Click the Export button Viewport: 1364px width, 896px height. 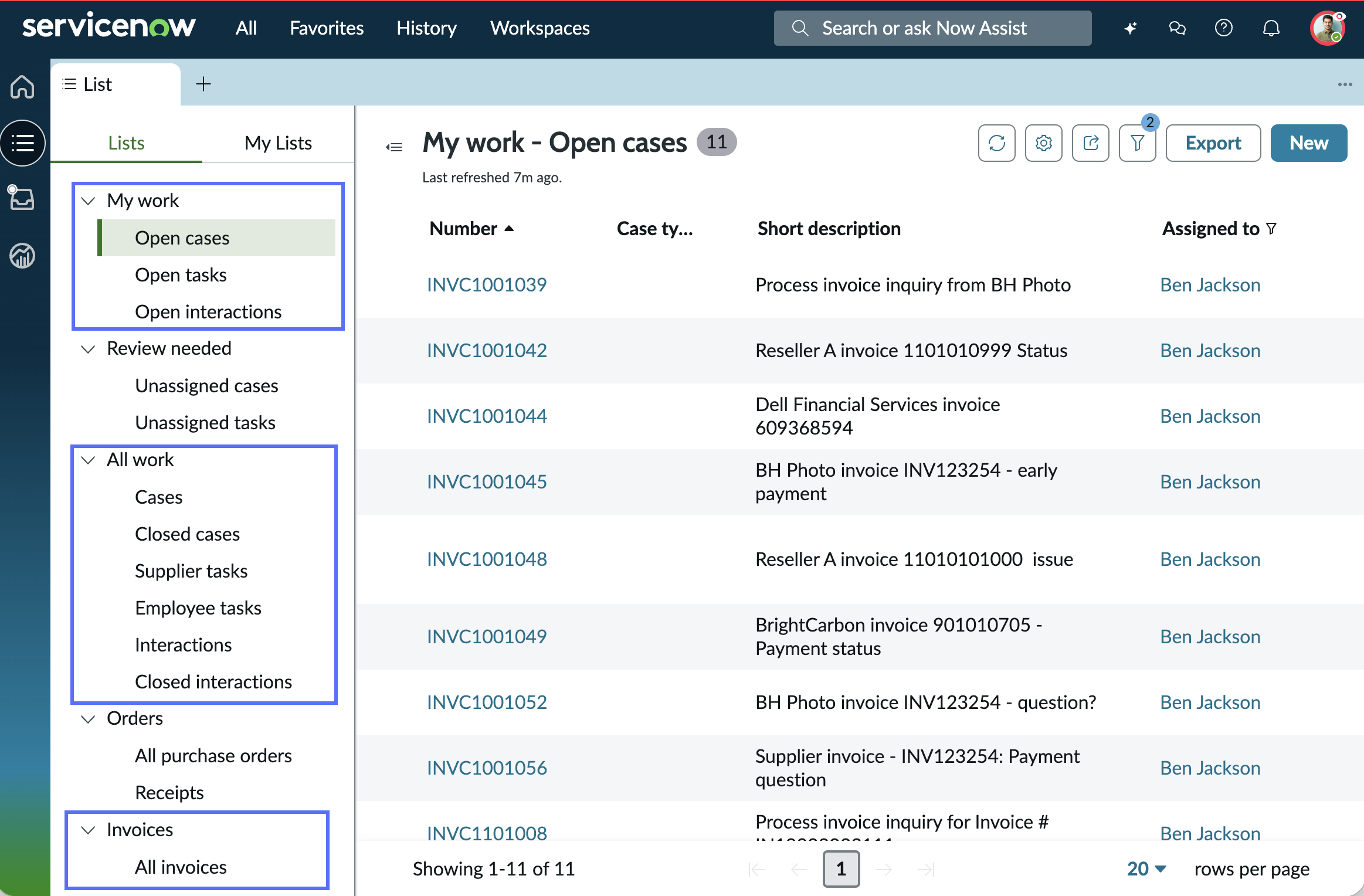[1213, 143]
